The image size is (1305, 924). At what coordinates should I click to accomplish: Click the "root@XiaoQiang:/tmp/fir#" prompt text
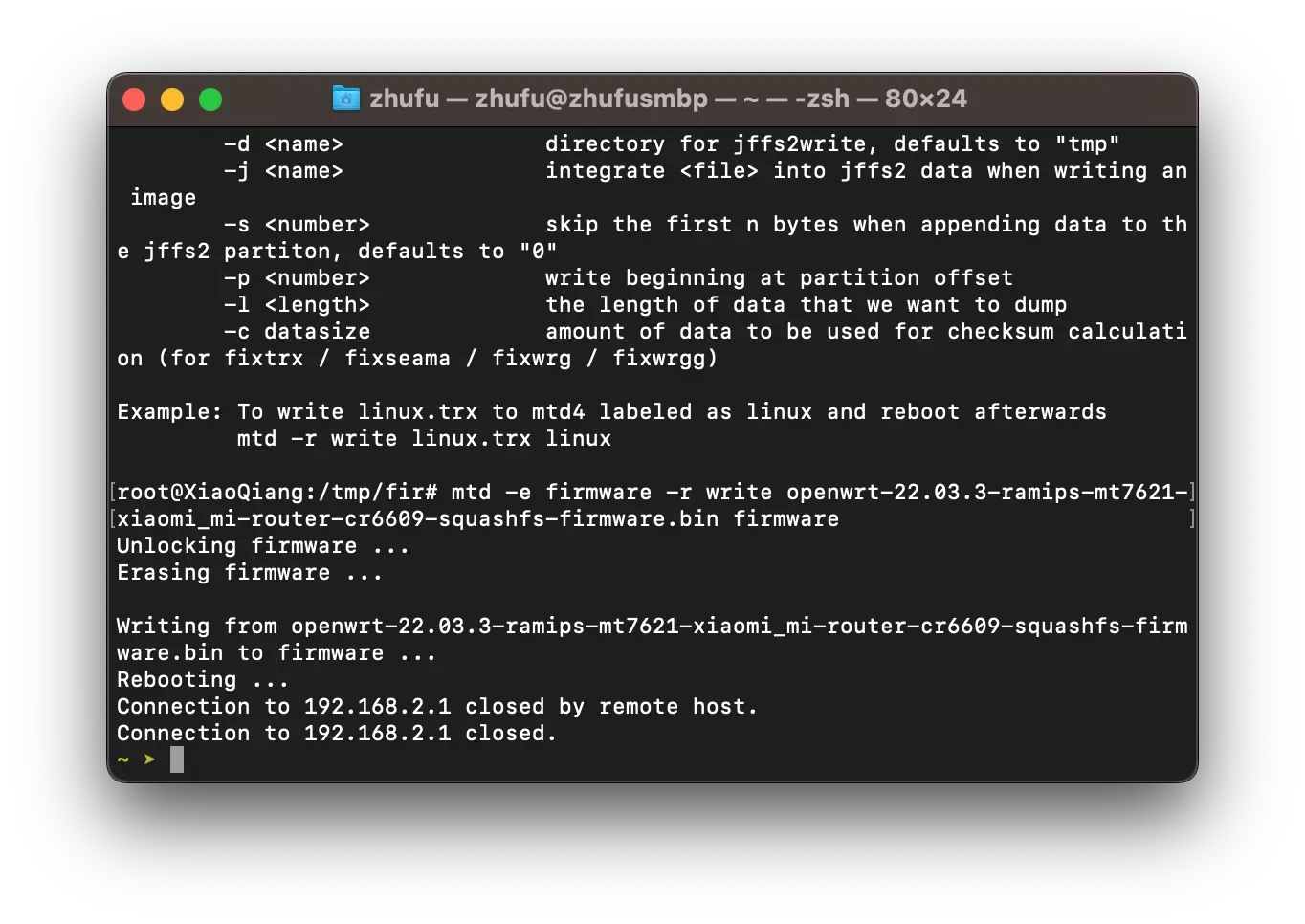(277, 493)
